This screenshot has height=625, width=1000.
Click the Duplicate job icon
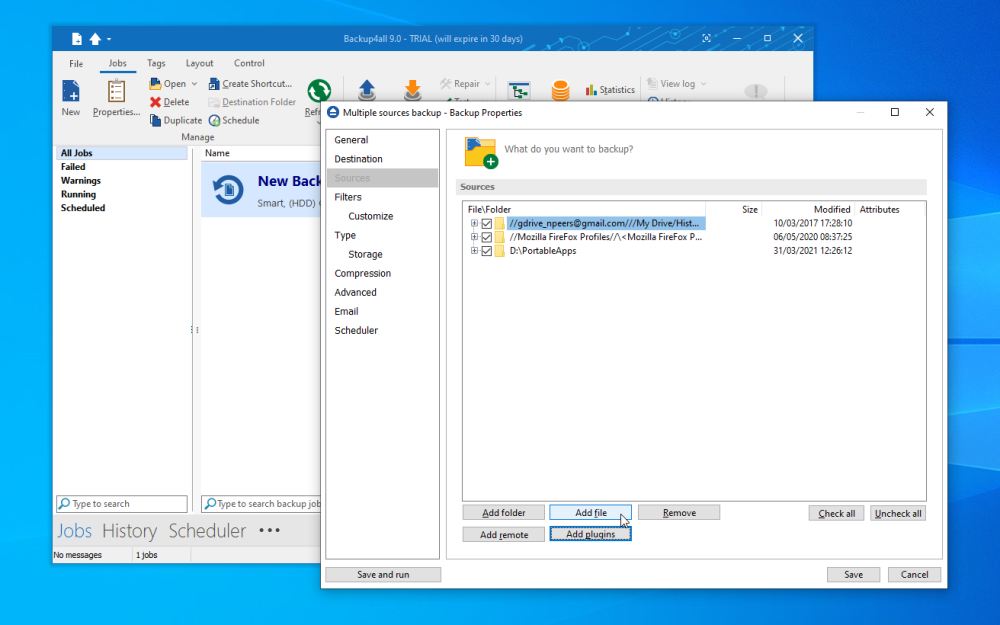point(156,120)
